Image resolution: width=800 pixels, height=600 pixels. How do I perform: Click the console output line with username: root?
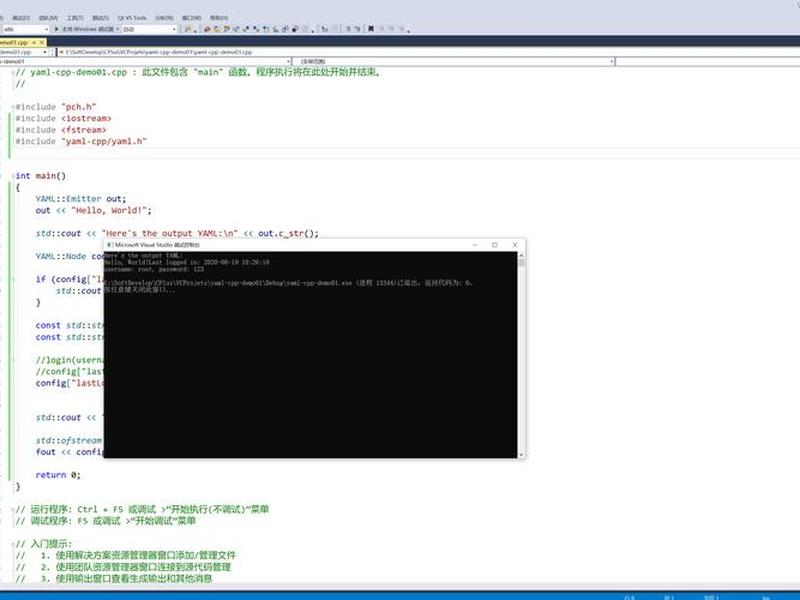tap(154, 269)
